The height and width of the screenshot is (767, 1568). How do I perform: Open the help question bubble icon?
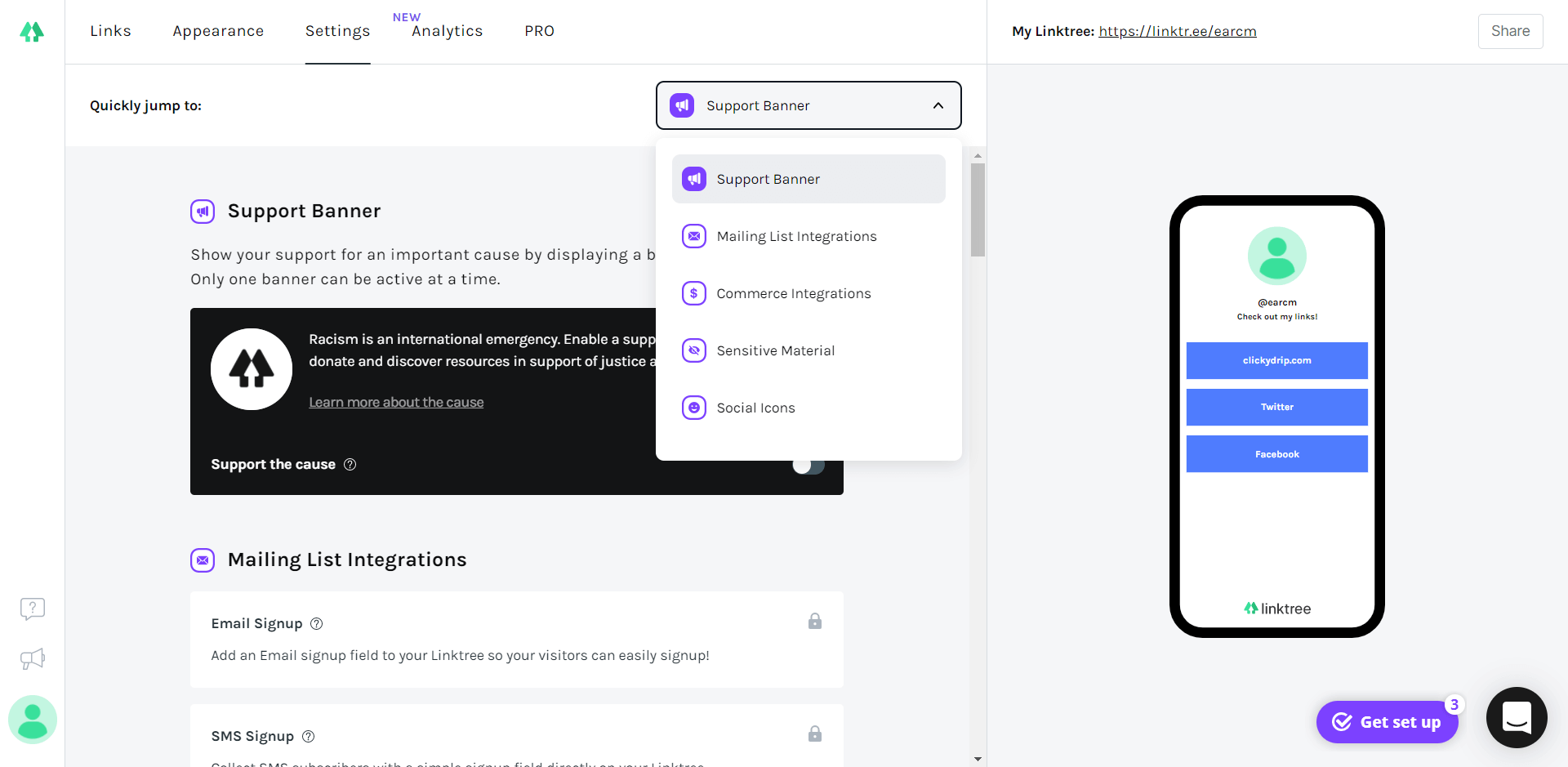tap(33, 609)
